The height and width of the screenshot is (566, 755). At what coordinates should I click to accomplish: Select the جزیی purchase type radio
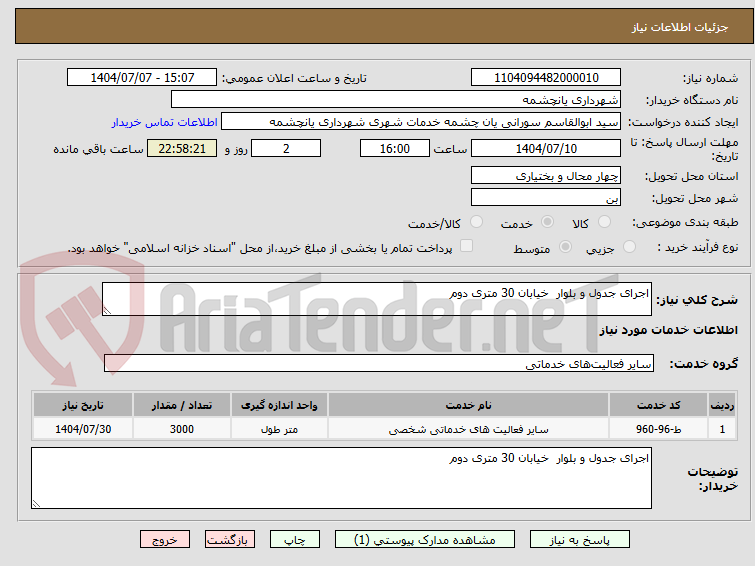coord(629,247)
